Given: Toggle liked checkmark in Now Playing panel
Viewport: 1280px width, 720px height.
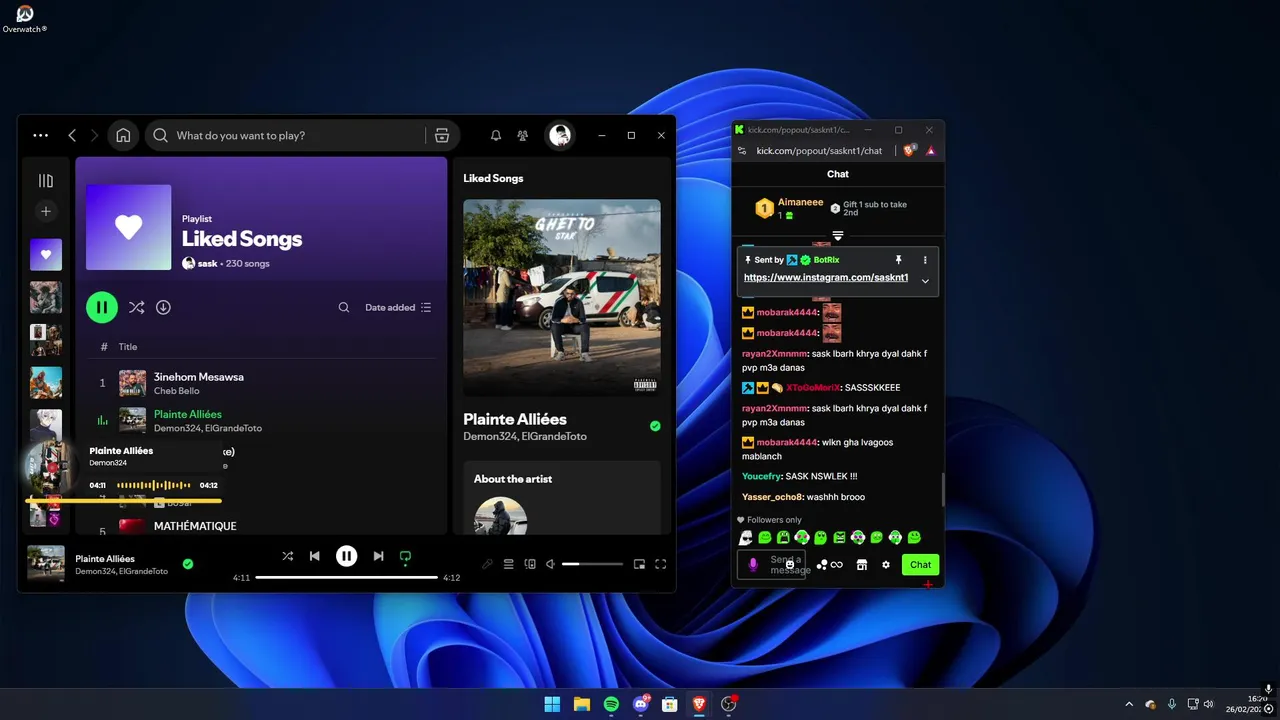Looking at the screenshot, I should (x=655, y=426).
